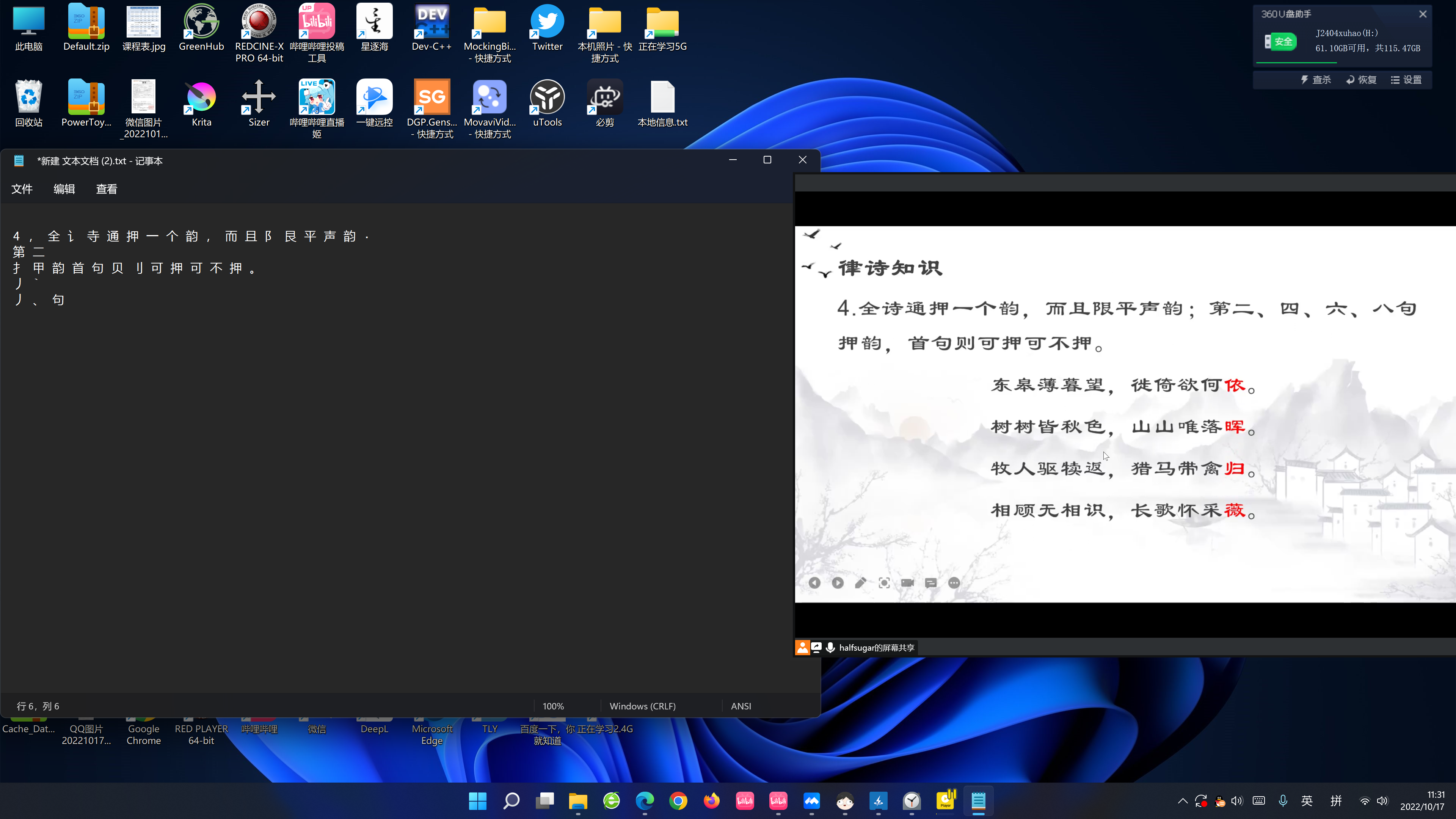Open Task View on the taskbar
Image resolution: width=1456 pixels, height=819 pixels.
coord(545,801)
